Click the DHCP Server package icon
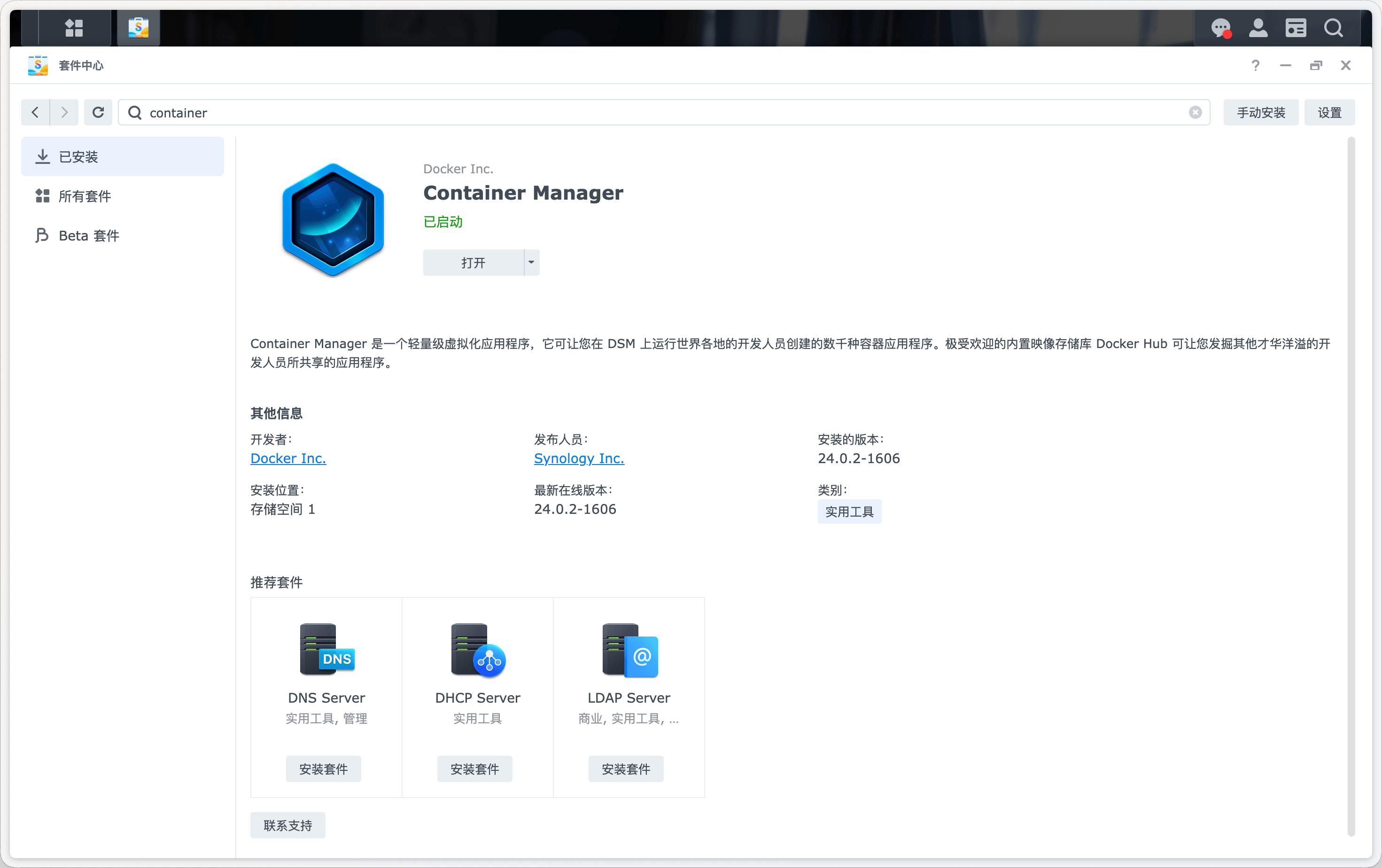 click(478, 650)
